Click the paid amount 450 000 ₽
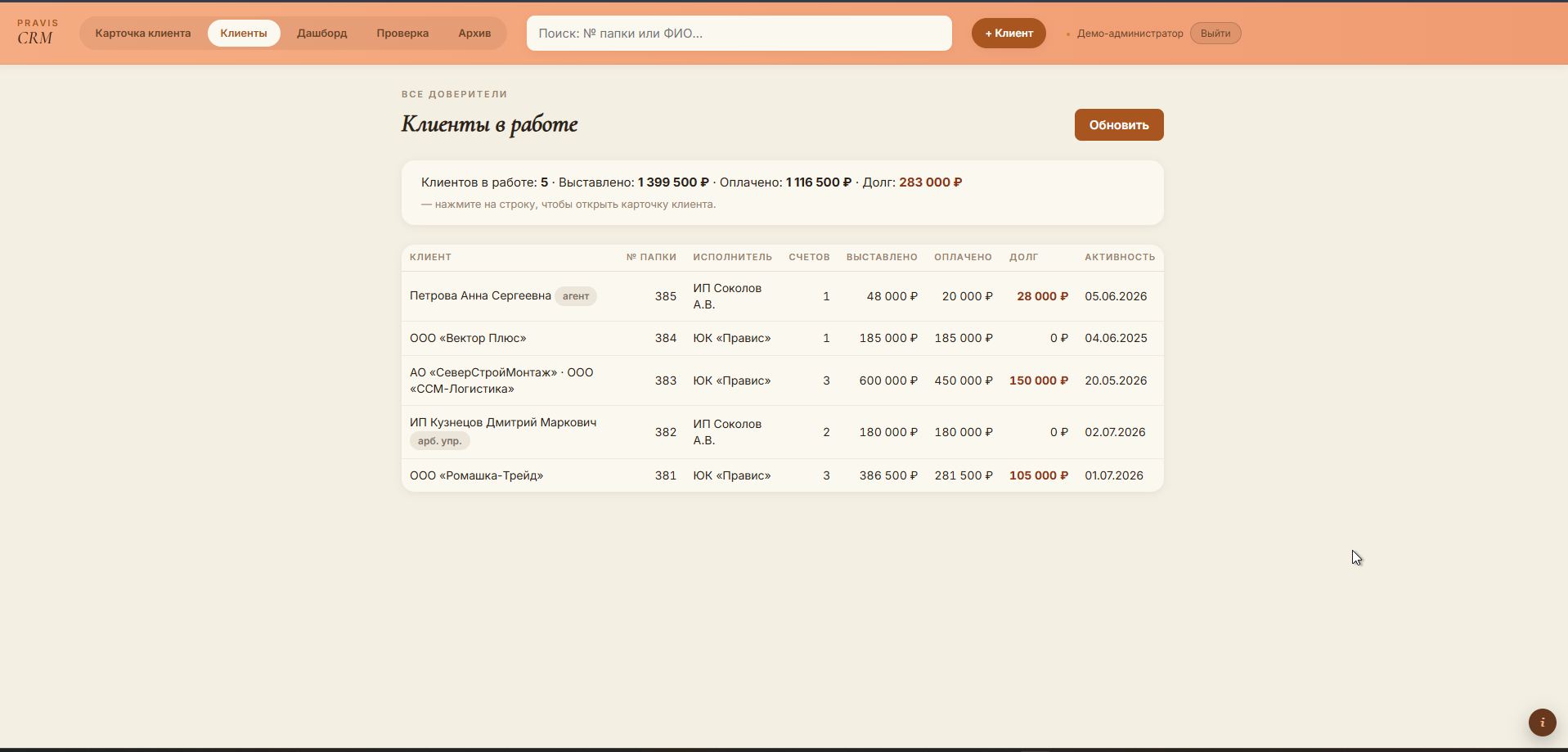This screenshot has height=752, width=1568. (x=964, y=381)
